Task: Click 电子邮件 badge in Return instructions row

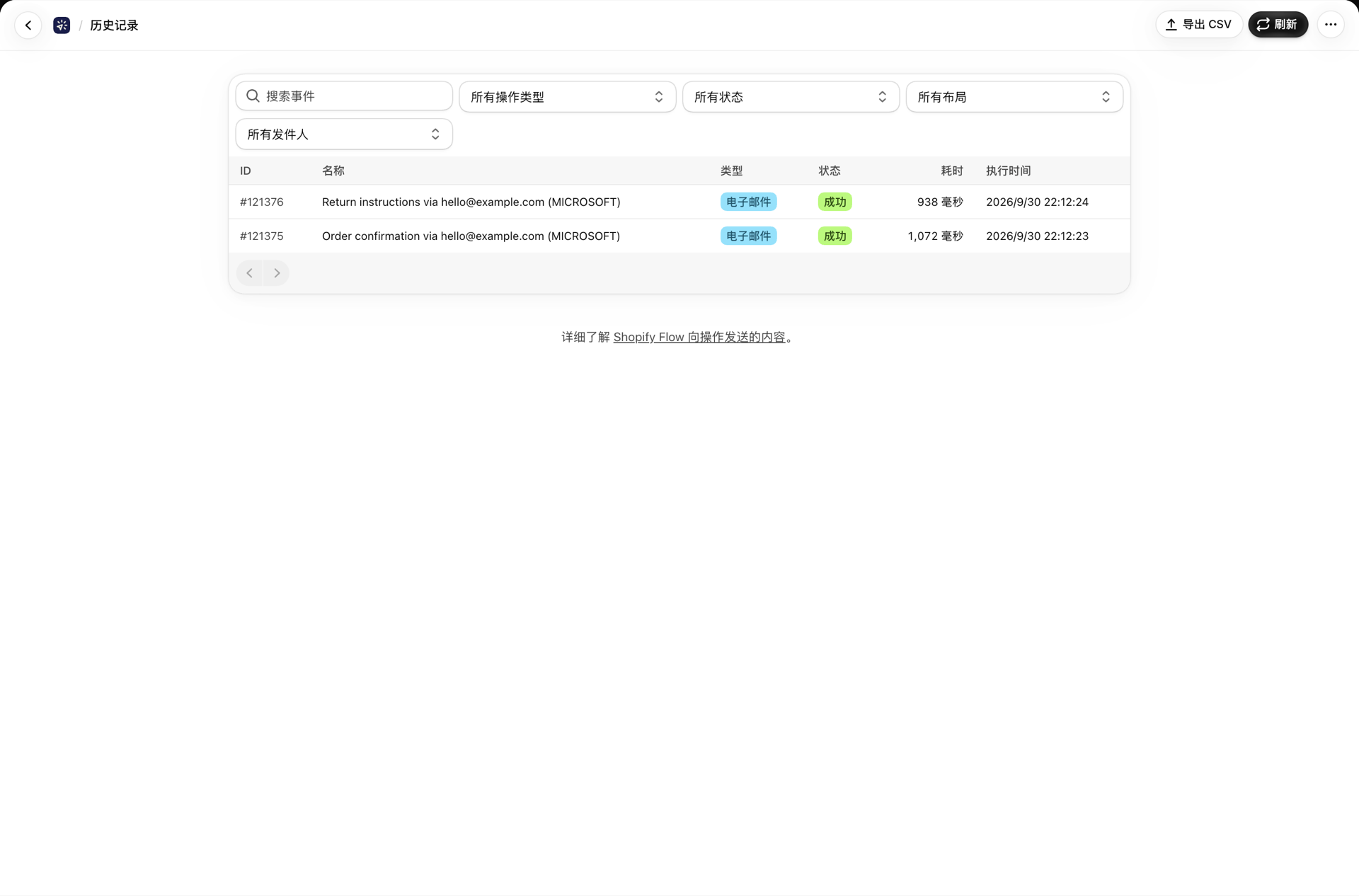Action: 748,202
